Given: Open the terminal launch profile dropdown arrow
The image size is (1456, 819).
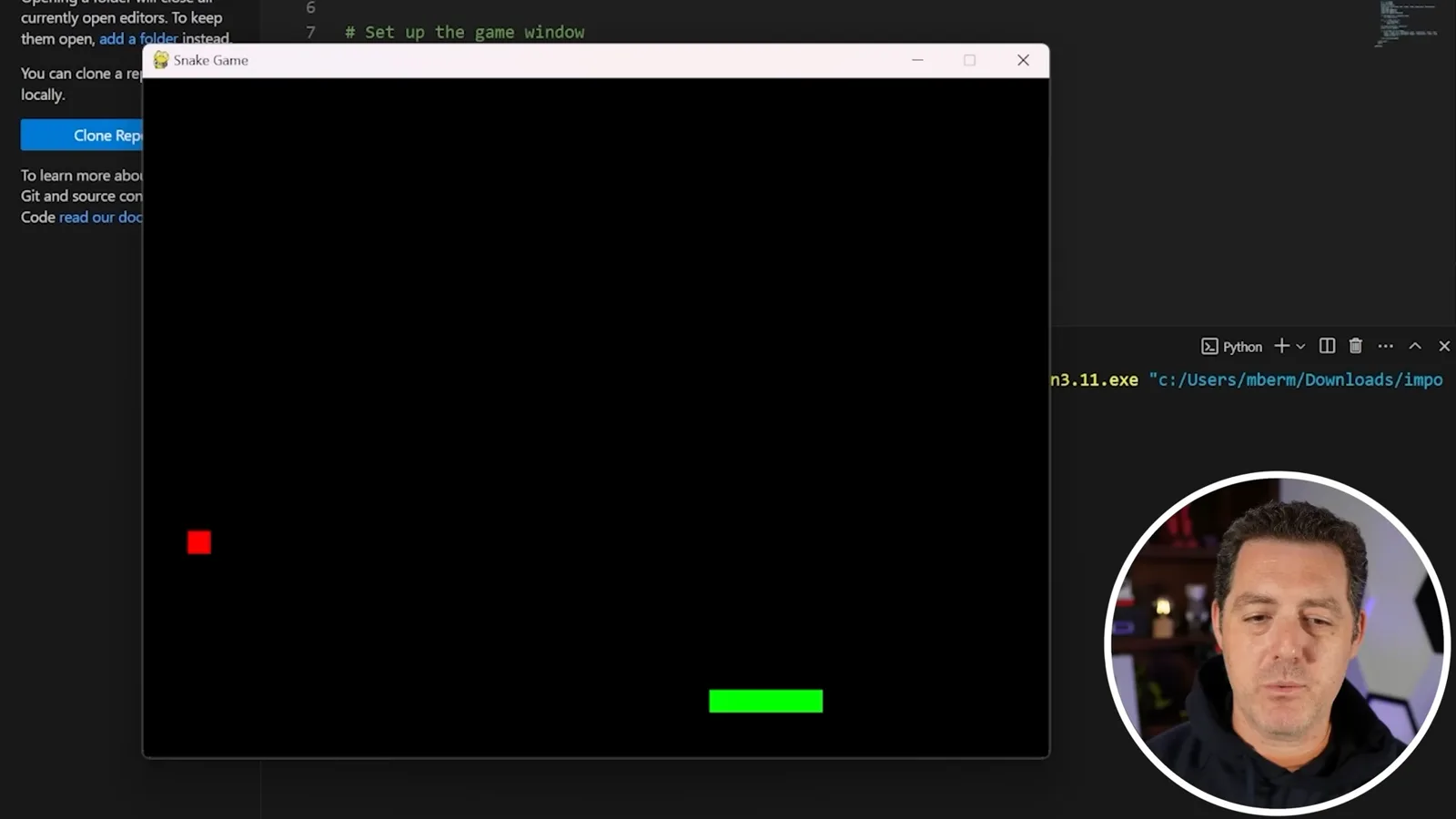Looking at the screenshot, I should 1300,347.
